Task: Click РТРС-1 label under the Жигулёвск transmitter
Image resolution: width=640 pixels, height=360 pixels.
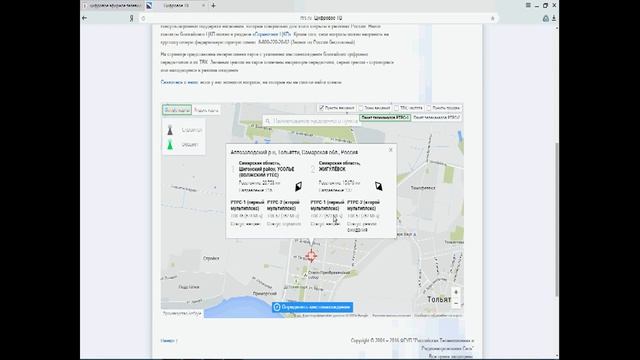Action: pos(327,205)
